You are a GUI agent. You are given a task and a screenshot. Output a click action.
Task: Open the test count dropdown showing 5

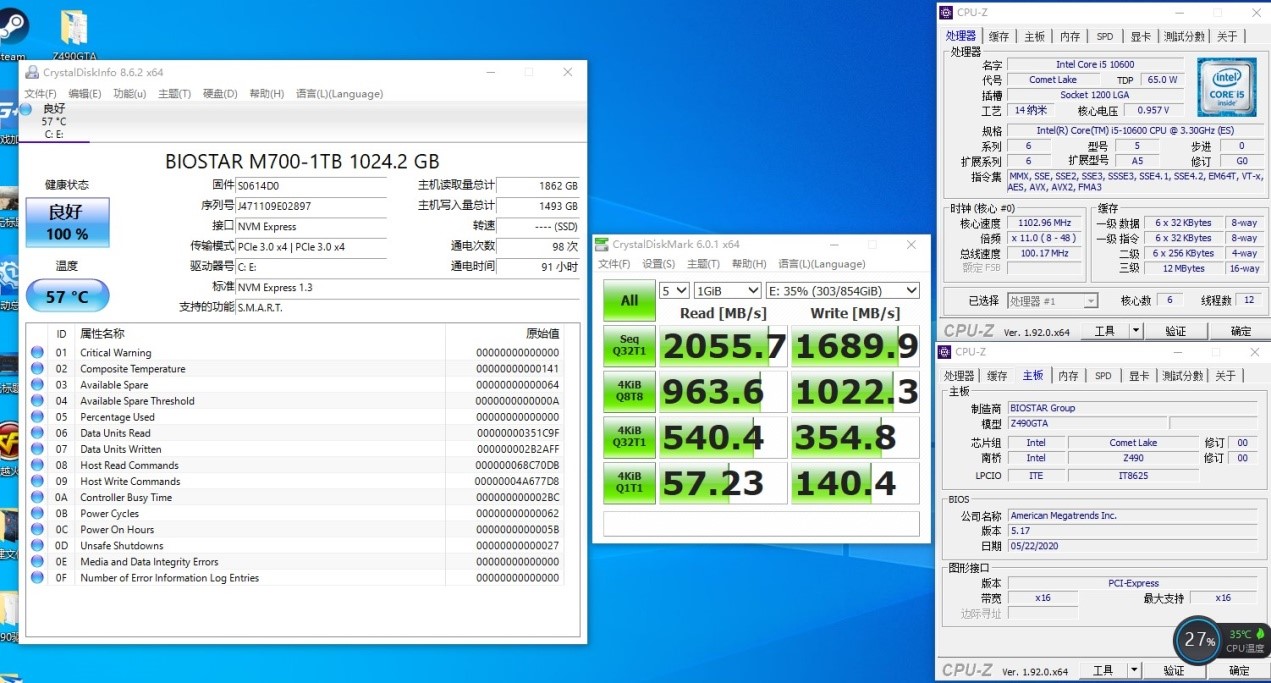[674, 290]
